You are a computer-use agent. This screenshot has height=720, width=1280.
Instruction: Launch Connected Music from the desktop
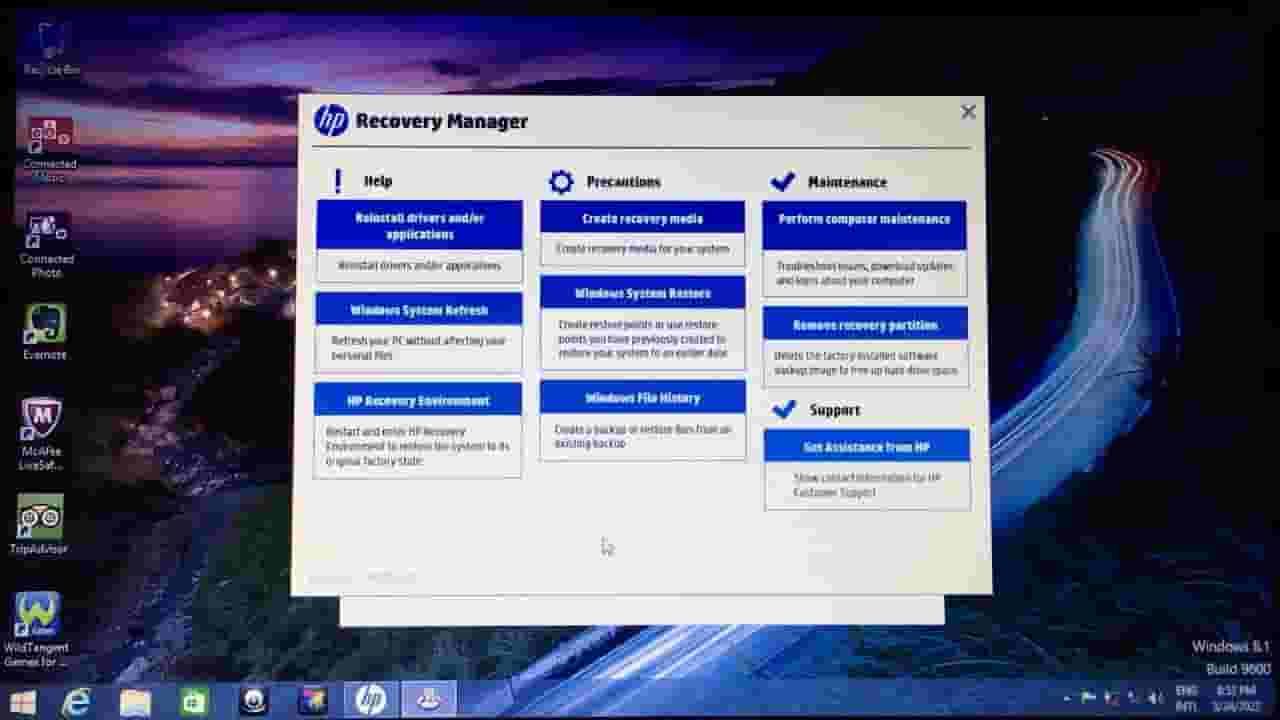click(x=49, y=149)
